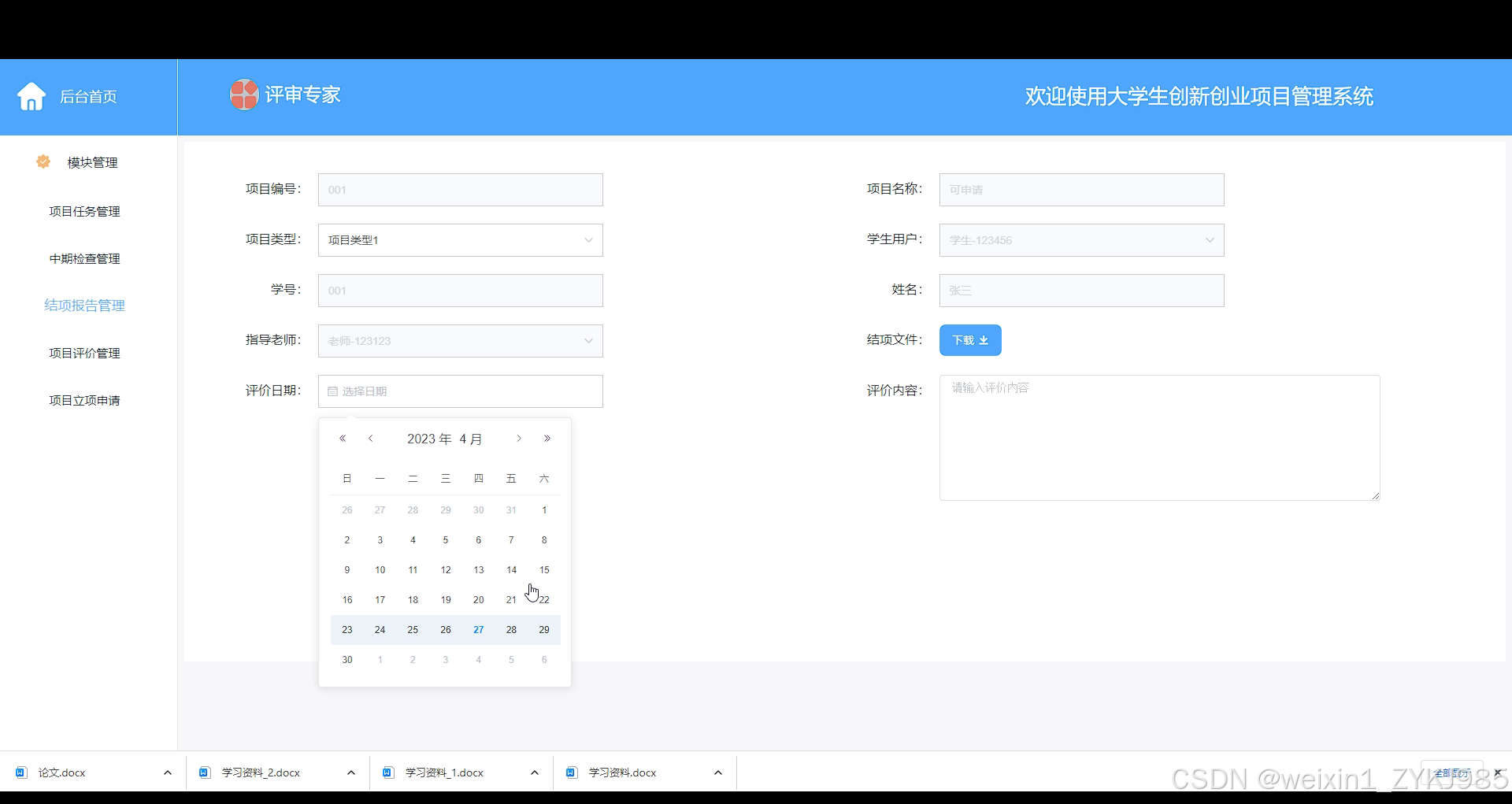Open 学习资料.docx from downloads bar

[623, 773]
